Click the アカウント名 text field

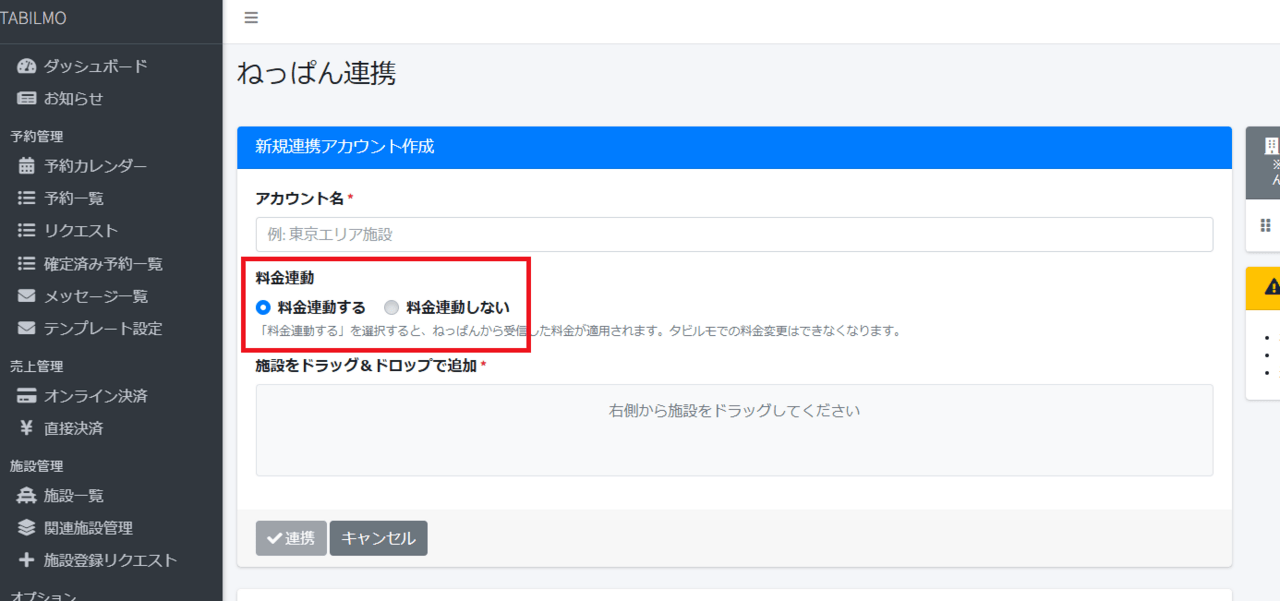pos(734,235)
